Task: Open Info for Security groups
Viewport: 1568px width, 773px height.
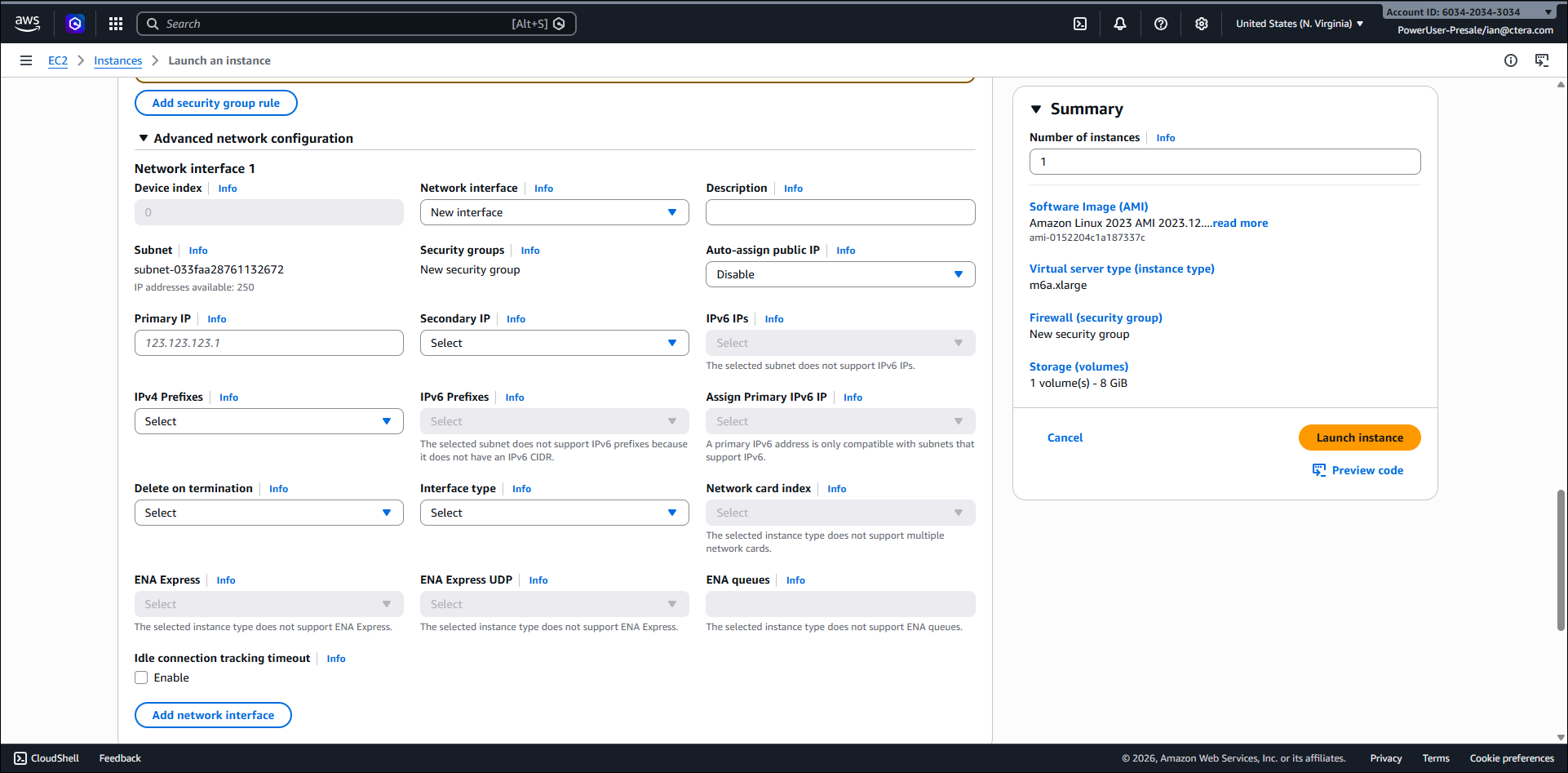Action: [x=530, y=251]
